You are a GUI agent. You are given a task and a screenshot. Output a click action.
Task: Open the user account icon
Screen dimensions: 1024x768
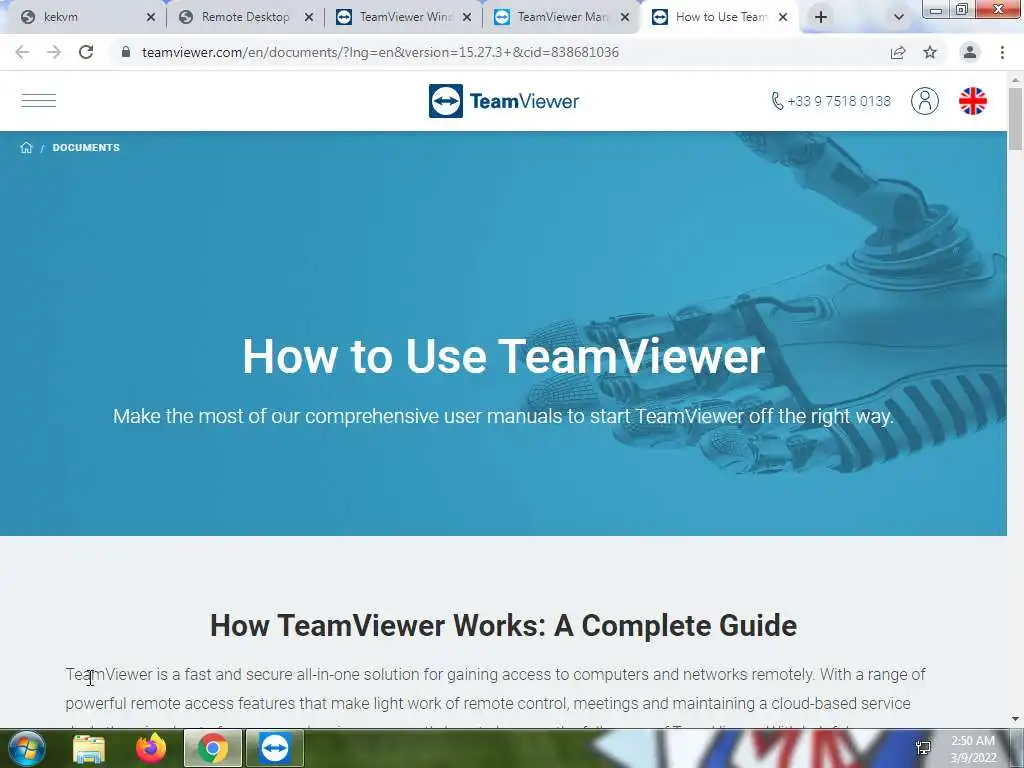pos(925,101)
